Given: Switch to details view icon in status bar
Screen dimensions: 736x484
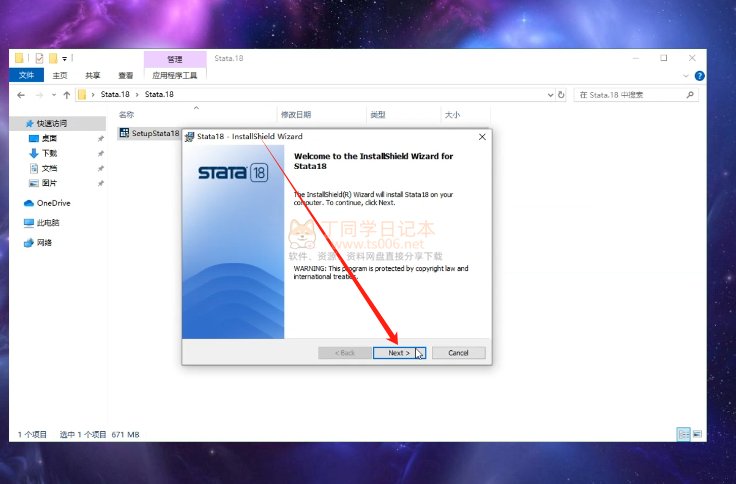Looking at the screenshot, I should tap(683, 434).
